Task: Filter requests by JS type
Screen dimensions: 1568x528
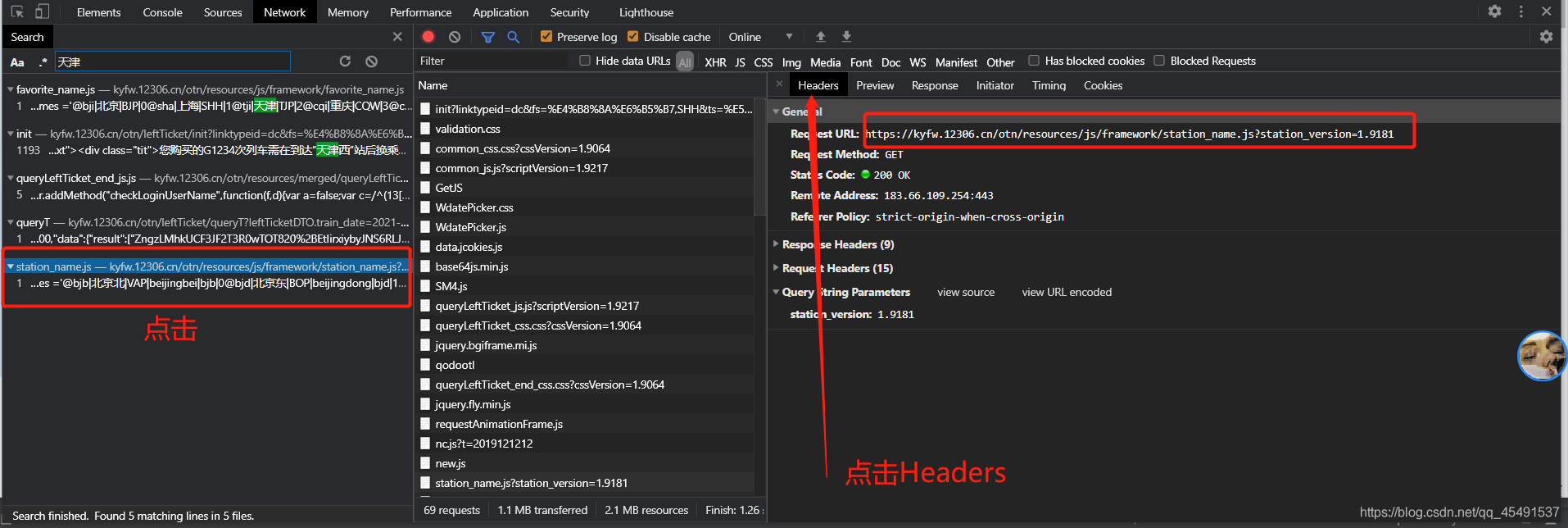Action: [740, 62]
